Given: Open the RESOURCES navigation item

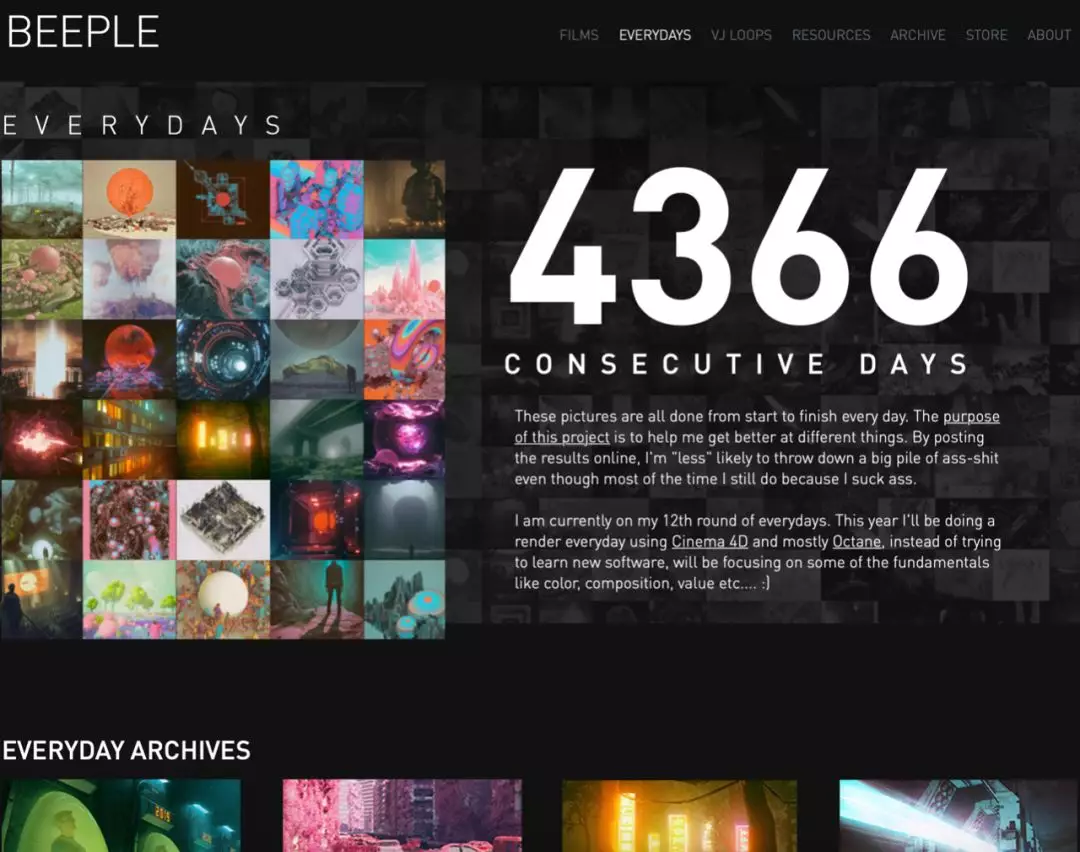Looking at the screenshot, I should point(831,35).
